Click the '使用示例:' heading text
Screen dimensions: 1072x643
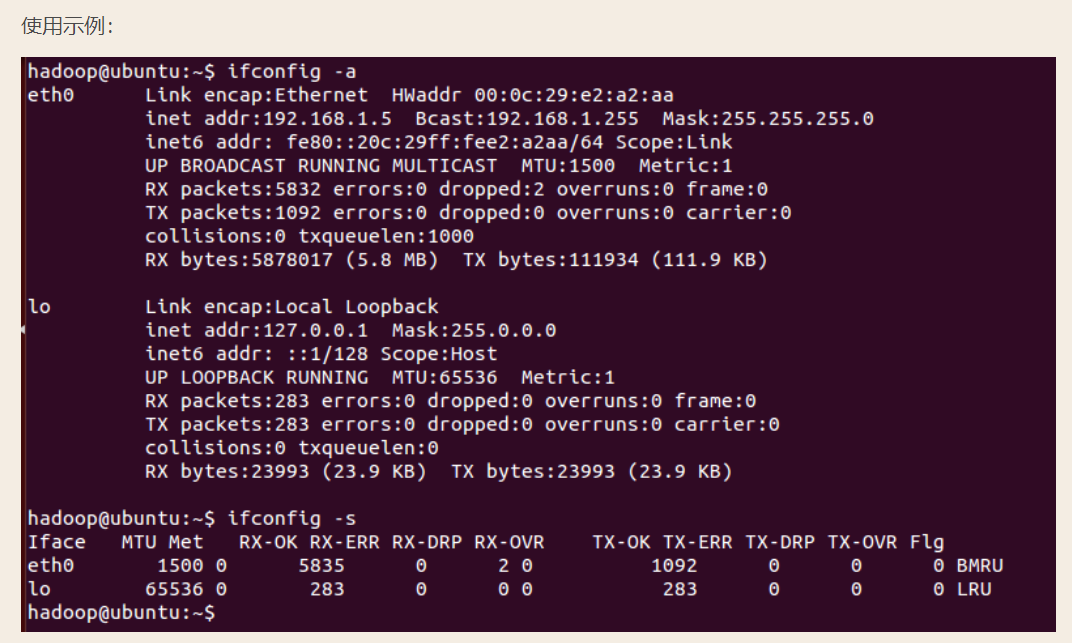tap(68, 26)
